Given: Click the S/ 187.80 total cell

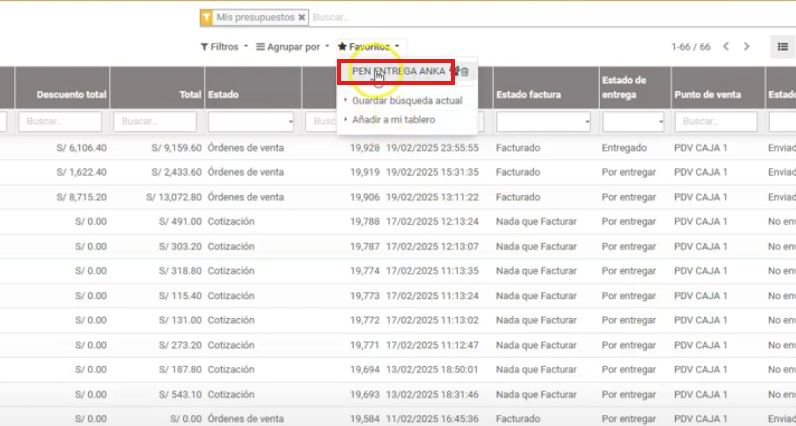Looking at the screenshot, I should [x=180, y=369].
